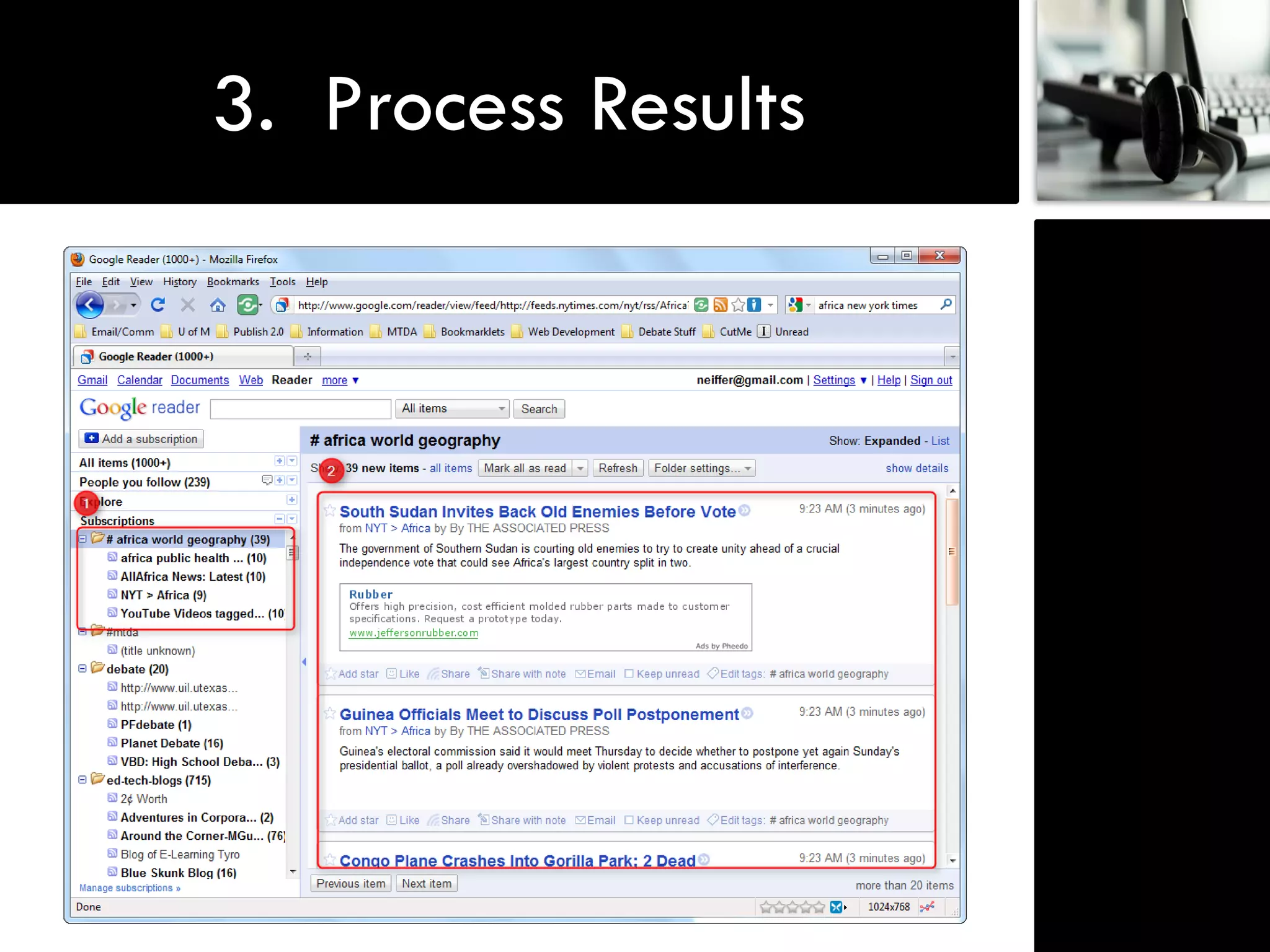Reload the page with refresh icon
This screenshot has height=952, width=1270.
coord(158,305)
